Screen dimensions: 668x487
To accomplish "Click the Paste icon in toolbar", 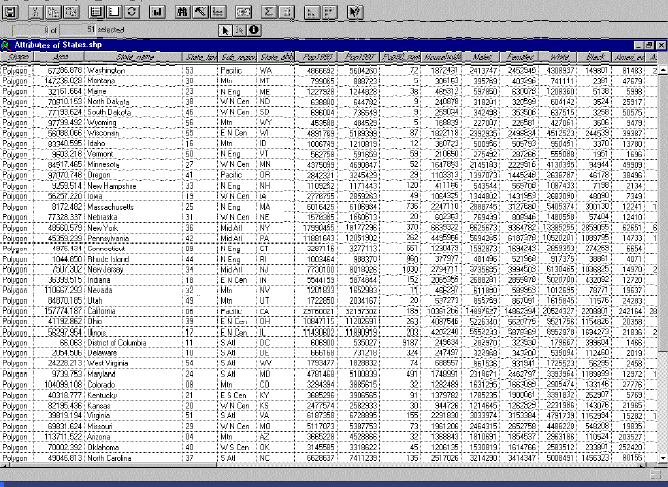I will pos(70,11).
